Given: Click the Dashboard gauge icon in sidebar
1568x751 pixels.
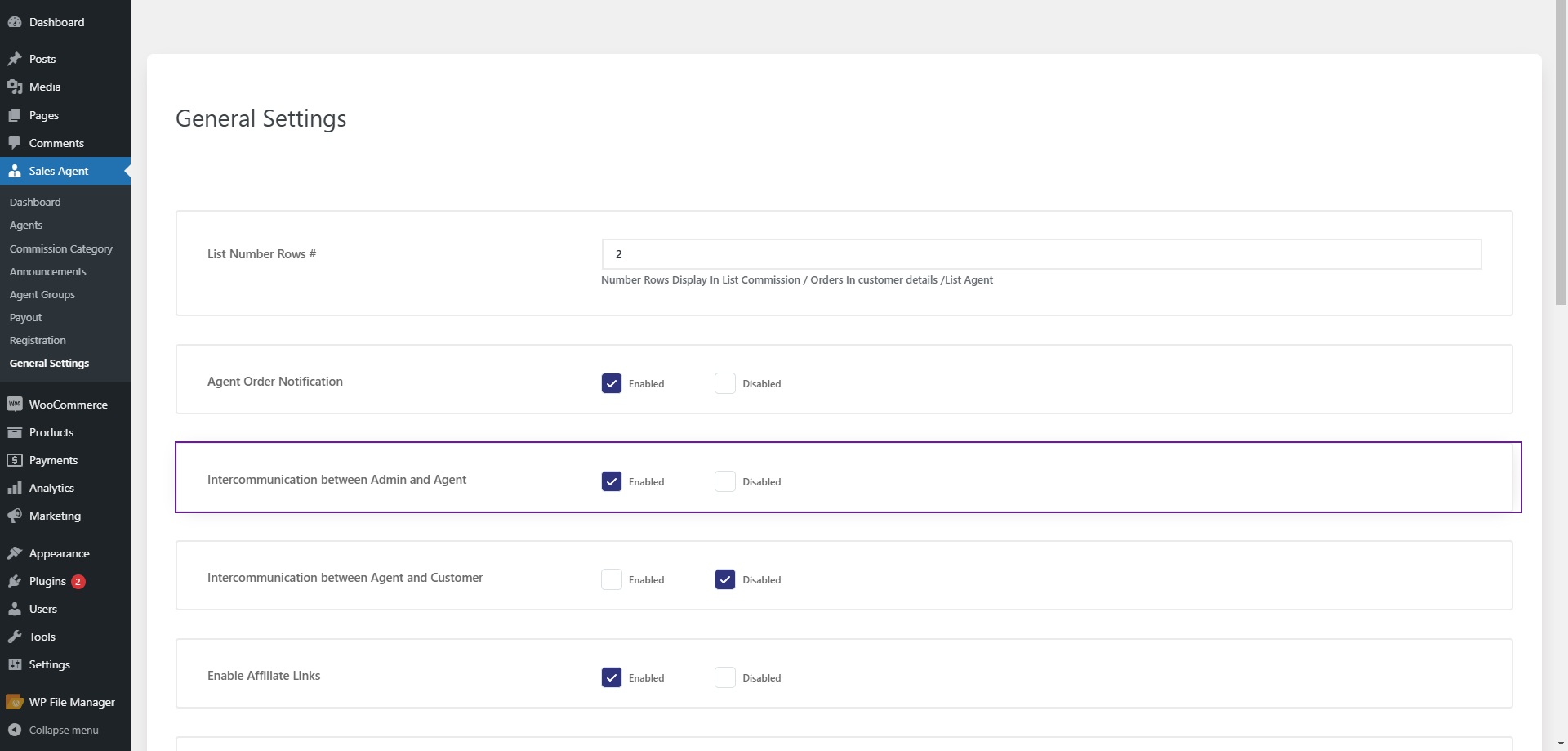Looking at the screenshot, I should [x=15, y=22].
